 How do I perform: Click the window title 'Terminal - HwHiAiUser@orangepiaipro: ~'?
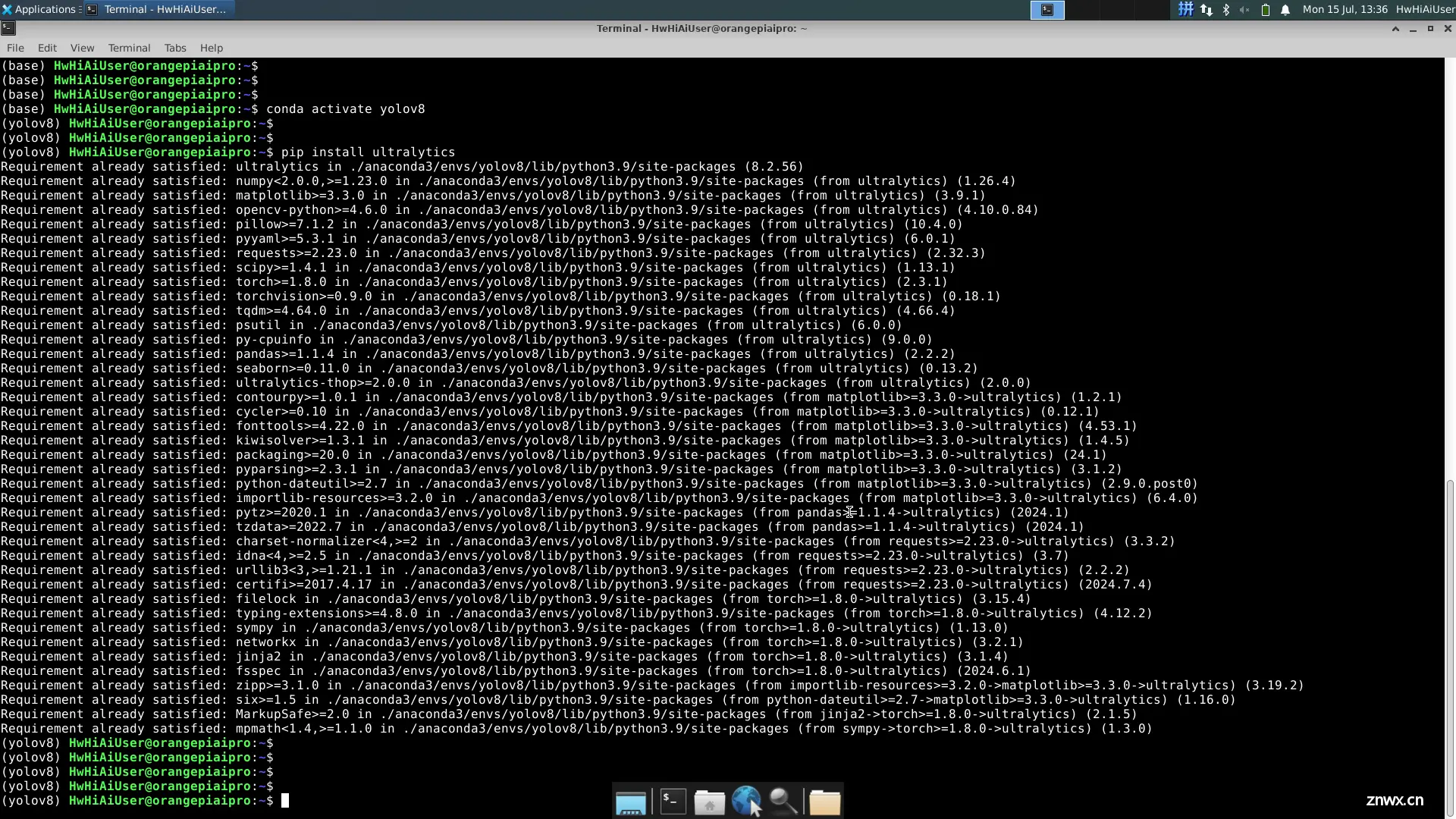[701, 28]
